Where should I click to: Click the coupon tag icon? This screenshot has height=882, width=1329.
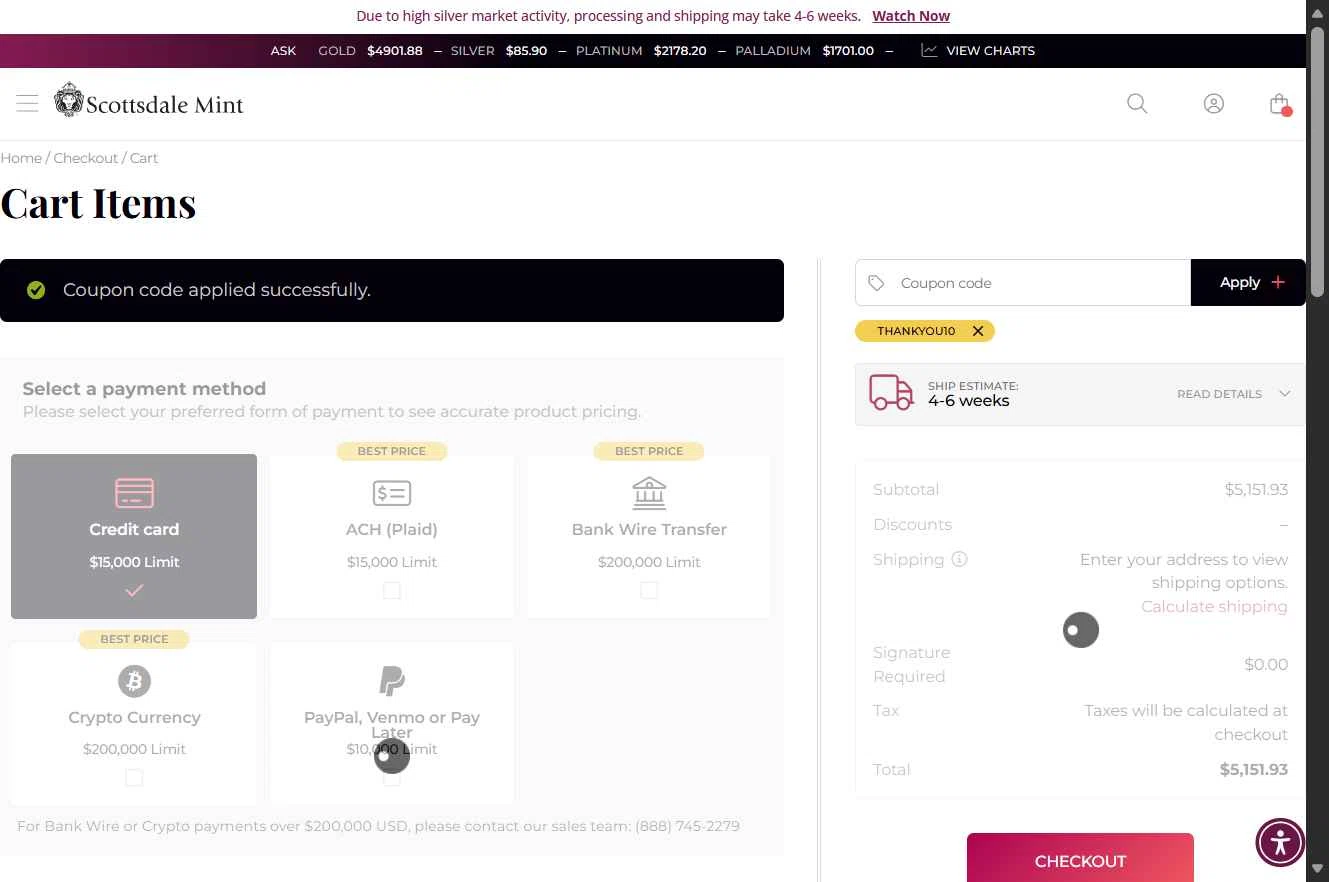click(x=876, y=283)
